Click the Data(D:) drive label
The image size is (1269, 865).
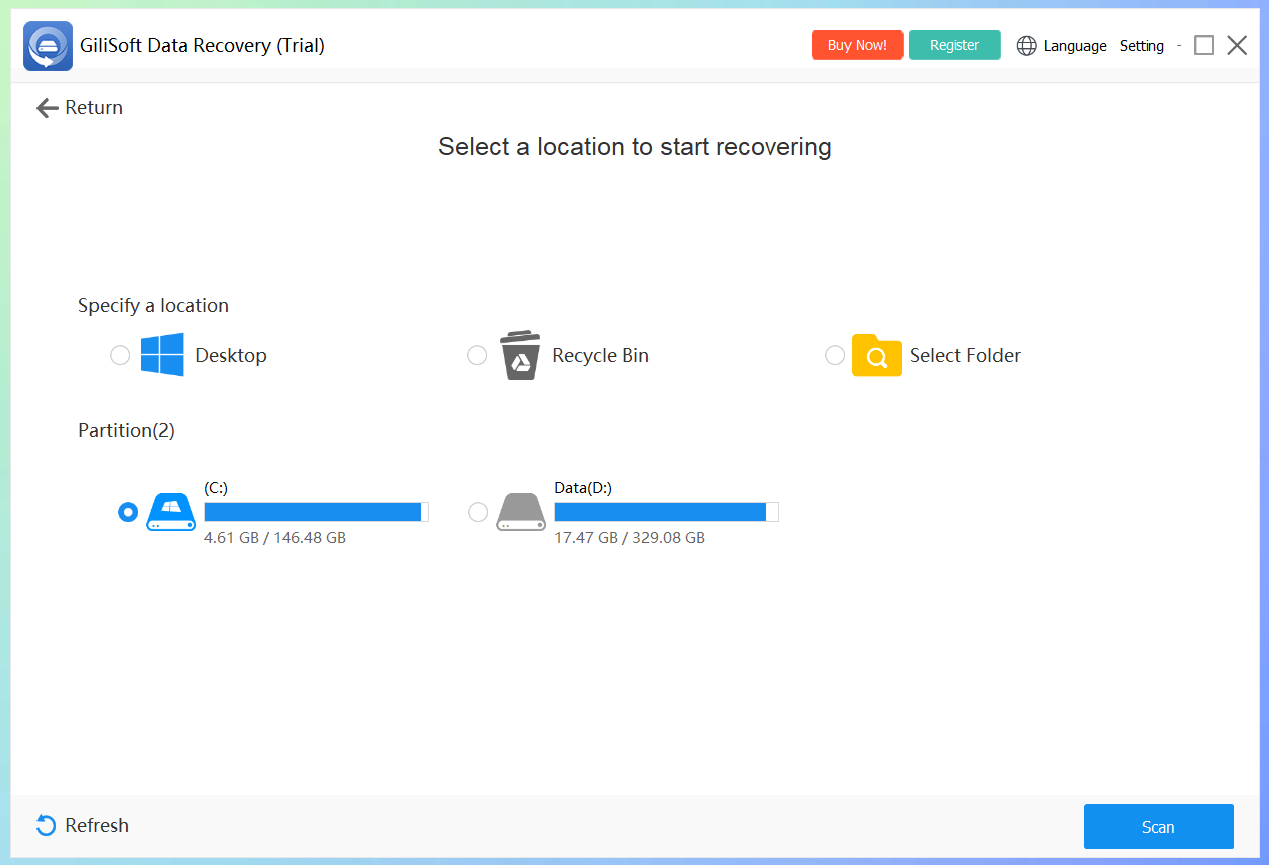tap(584, 488)
